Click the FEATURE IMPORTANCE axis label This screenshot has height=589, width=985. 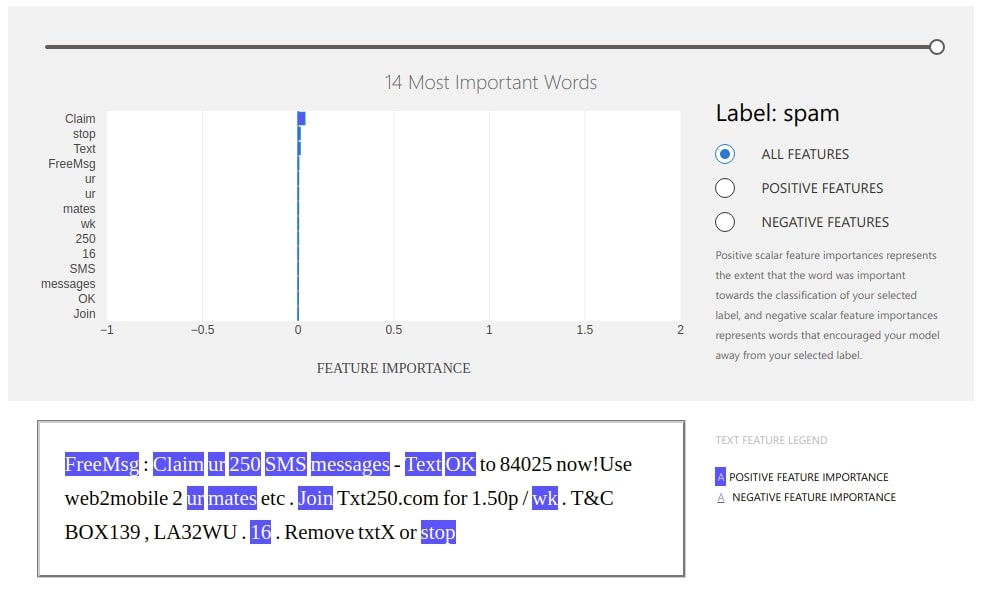pyautogui.click(x=393, y=368)
